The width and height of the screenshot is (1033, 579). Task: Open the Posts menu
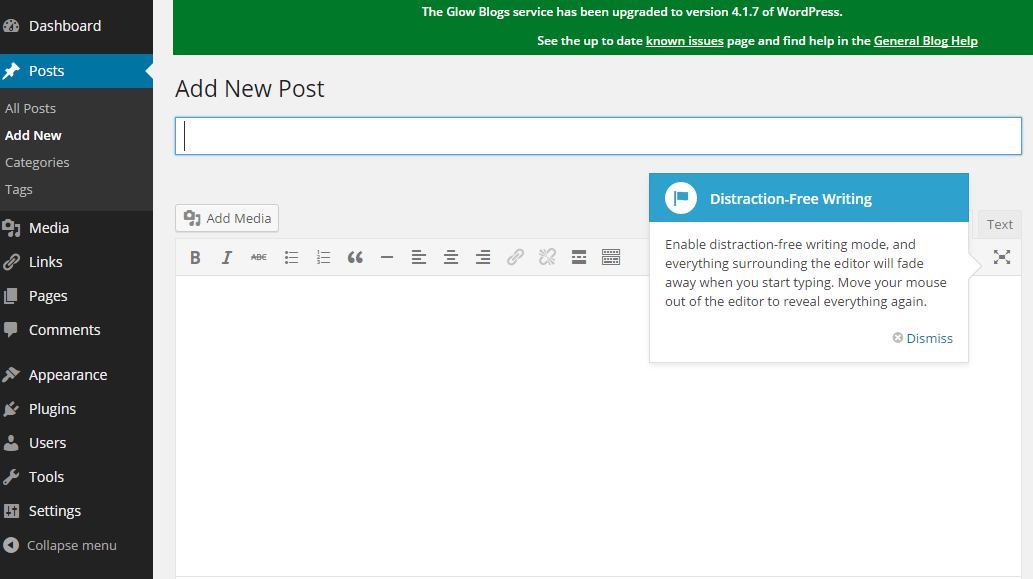tap(76, 71)
